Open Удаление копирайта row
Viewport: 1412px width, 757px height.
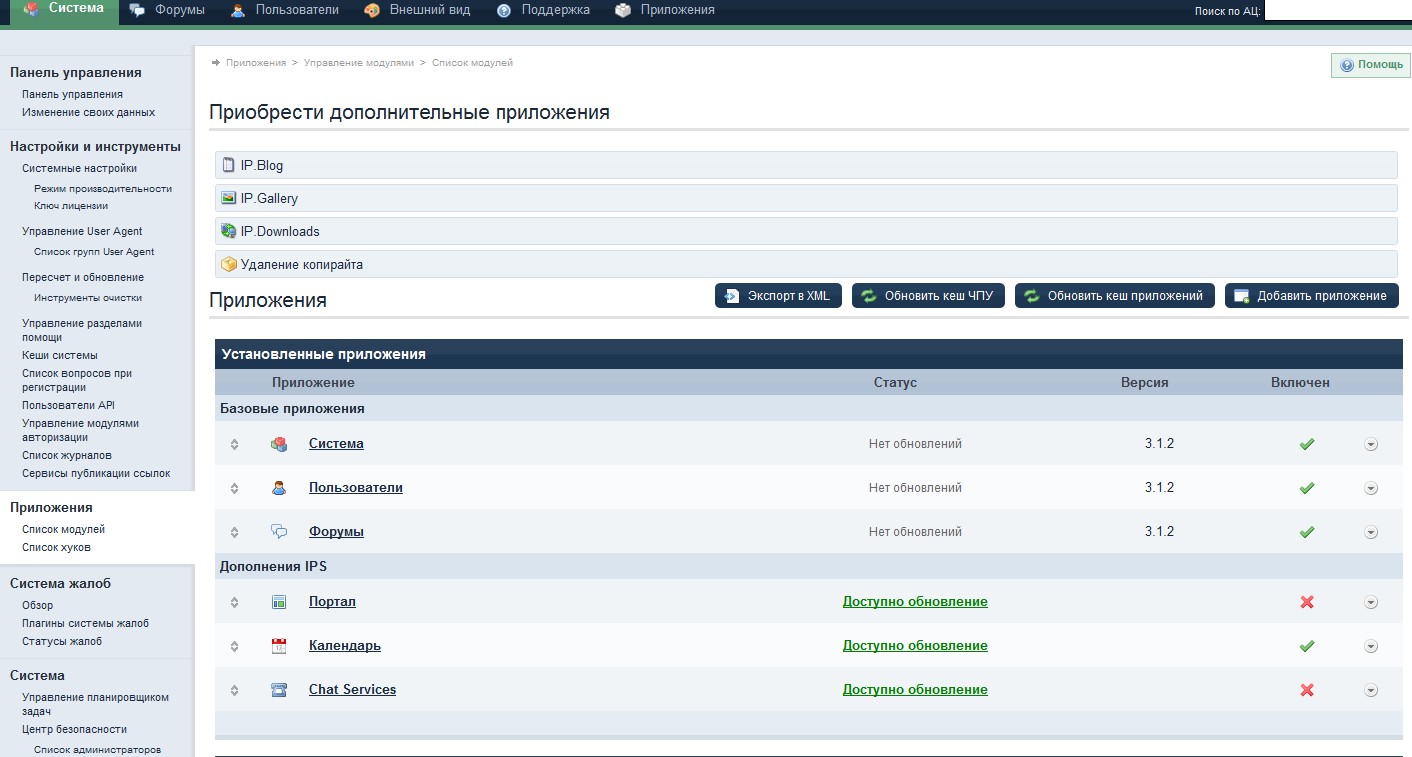tap(806, 264)
